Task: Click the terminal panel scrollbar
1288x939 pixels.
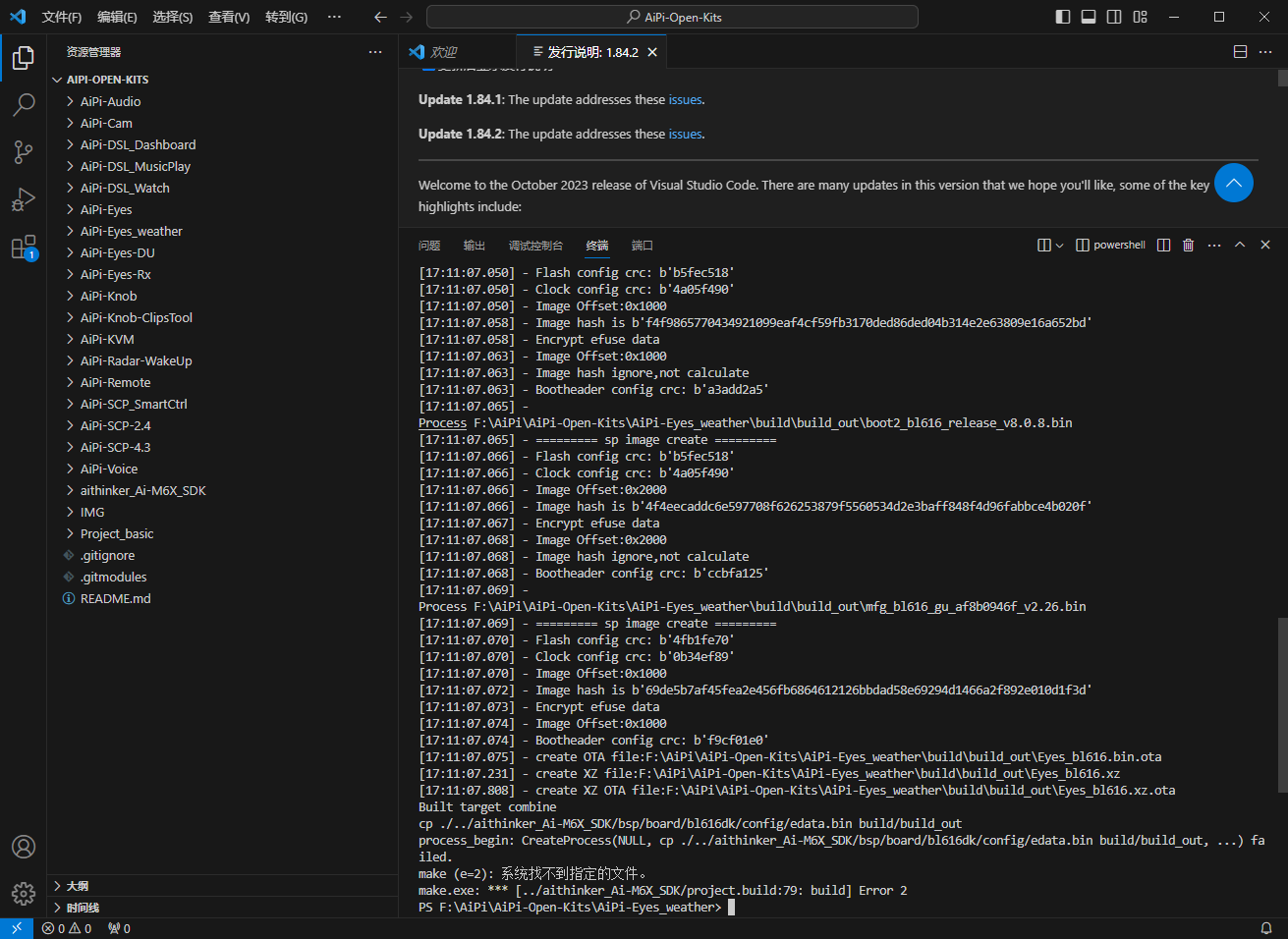Action: (1282, 704)
